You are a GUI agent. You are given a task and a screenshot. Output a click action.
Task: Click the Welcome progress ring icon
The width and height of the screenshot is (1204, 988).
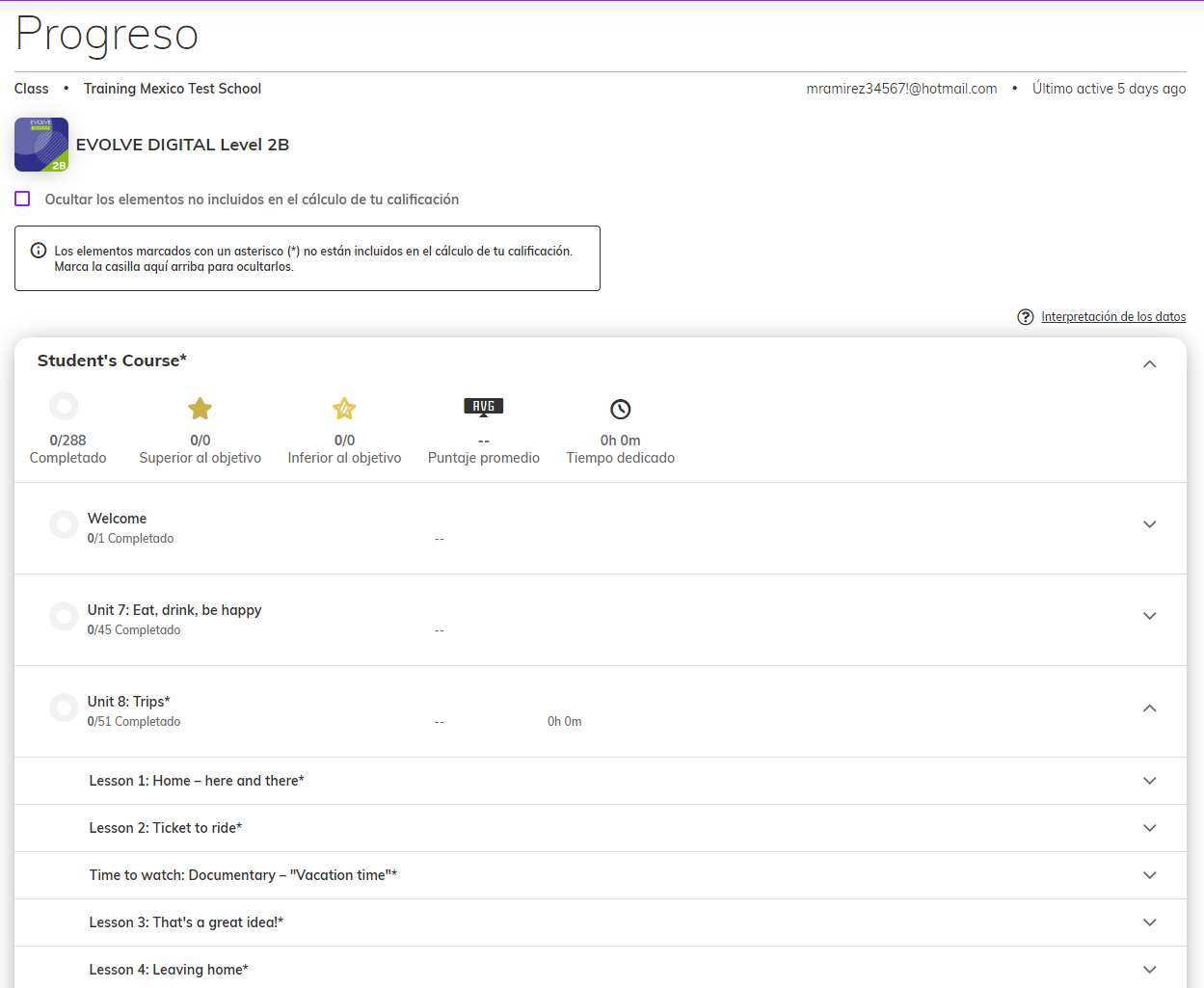pyautogui.click(x=64, y=524)
